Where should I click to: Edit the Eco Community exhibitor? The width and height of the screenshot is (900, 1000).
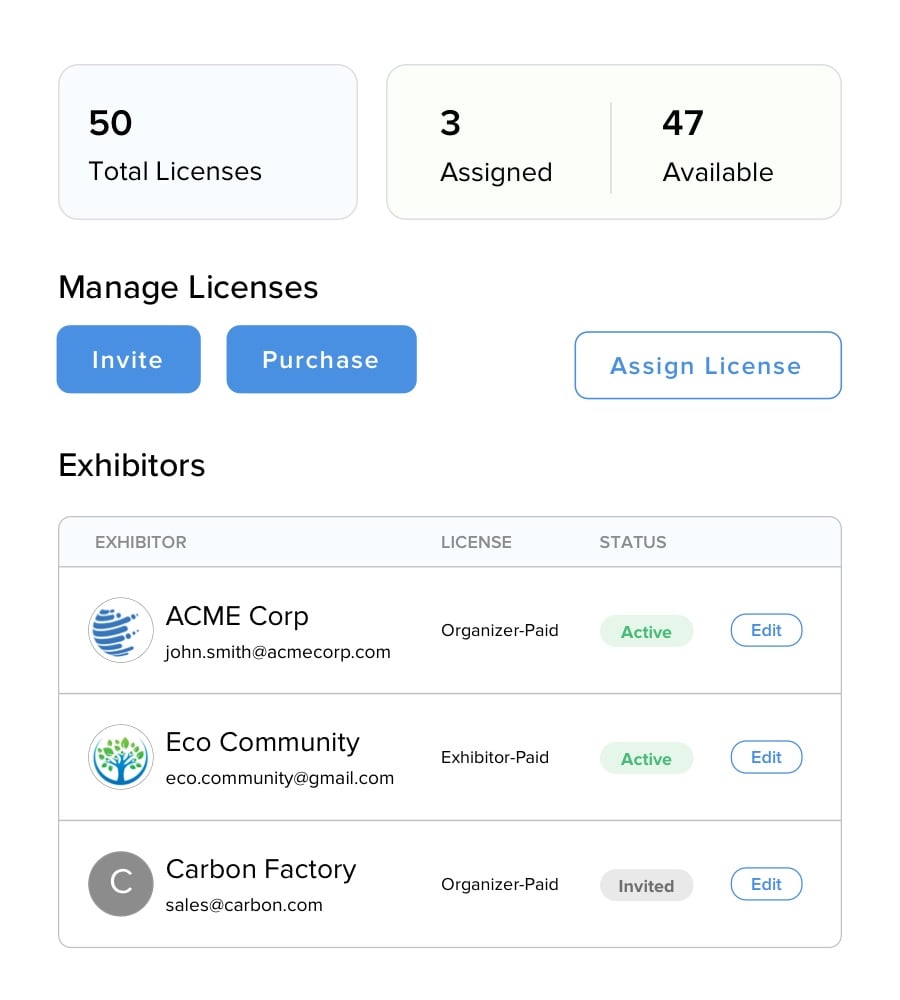coord(766,757)
